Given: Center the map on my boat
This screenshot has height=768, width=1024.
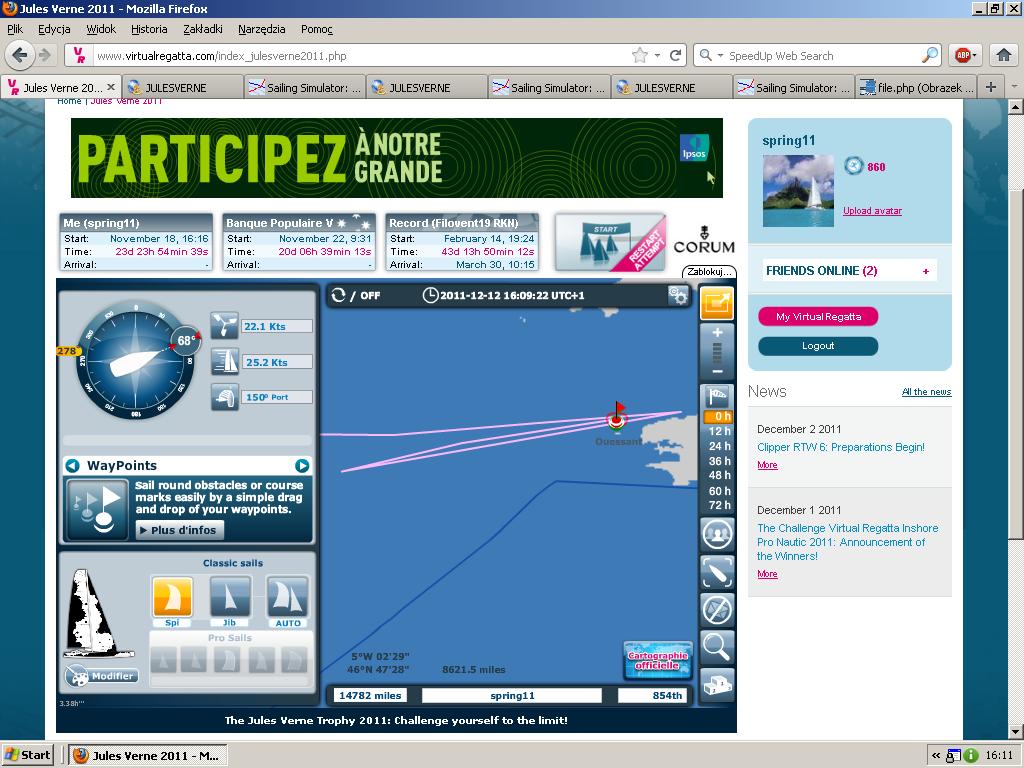Looking at the screenshot, I should (717, 572).
